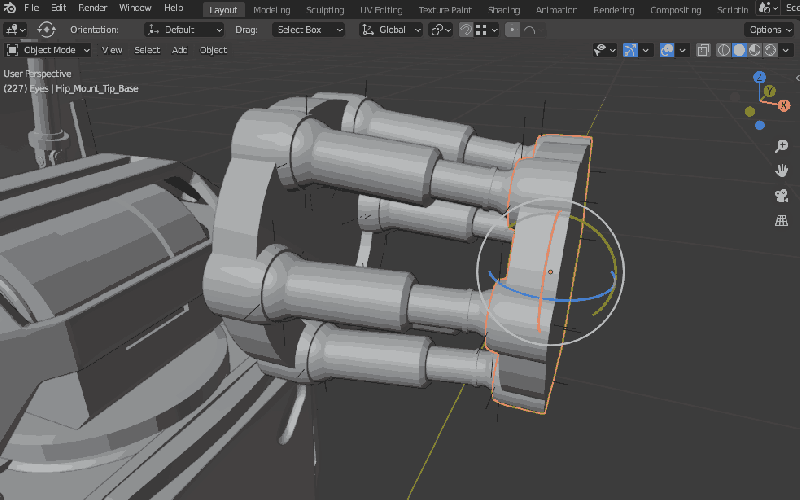Open the Global transform orientation dropdown
Viewport: 800px width, 500px height.
click(x=391, y=30)
